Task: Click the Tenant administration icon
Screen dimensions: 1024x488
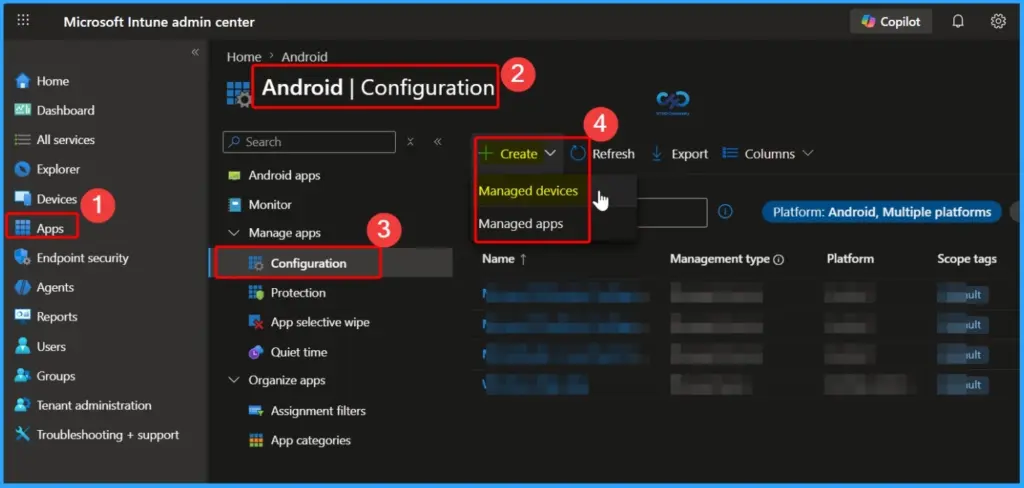Action: click(23, 405)
